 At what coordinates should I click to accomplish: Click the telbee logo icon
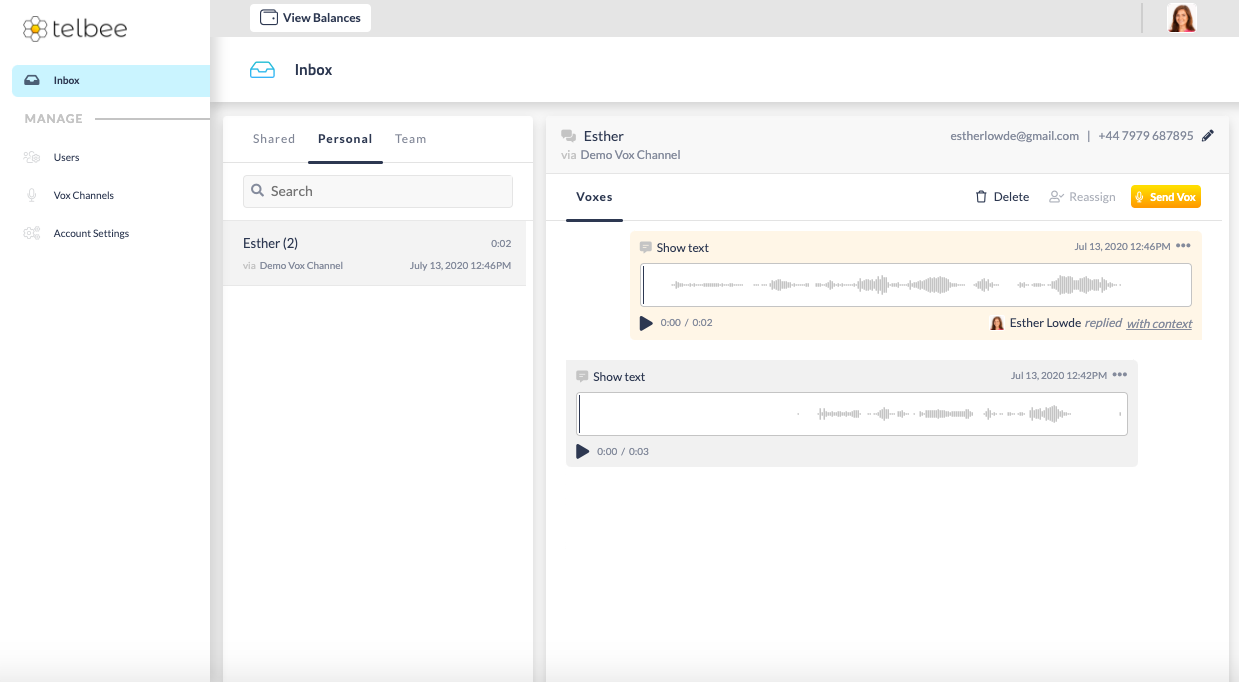coord(35,28)
